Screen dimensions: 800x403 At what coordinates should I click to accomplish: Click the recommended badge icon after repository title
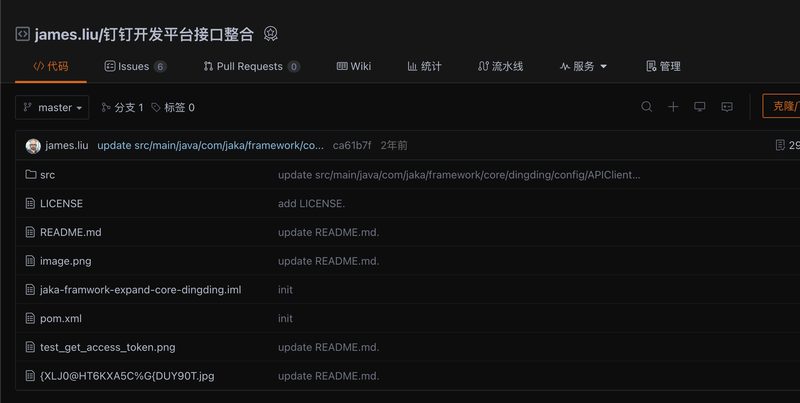pyautogui.click(x=270, y=34)
